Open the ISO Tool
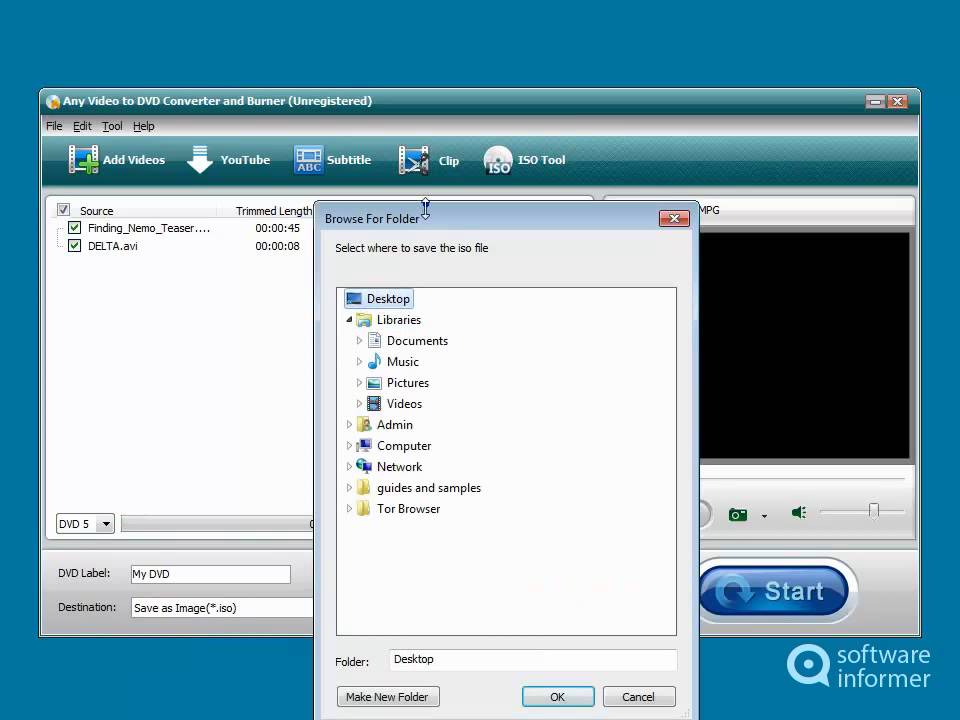Viewport: 960px width, 720px height. tap(524, 160)
